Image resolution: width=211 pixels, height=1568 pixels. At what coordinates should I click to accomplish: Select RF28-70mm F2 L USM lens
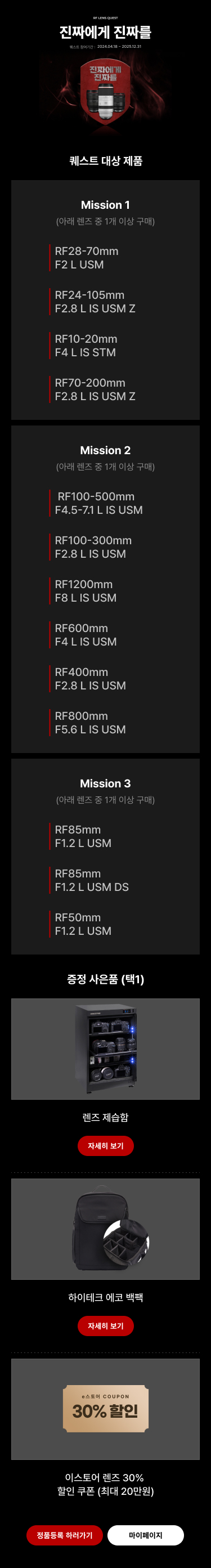pos(86,257)
